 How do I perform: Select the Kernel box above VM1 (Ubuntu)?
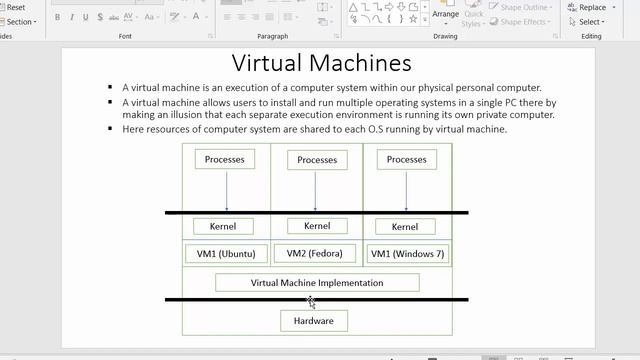[x=223, y=227]
